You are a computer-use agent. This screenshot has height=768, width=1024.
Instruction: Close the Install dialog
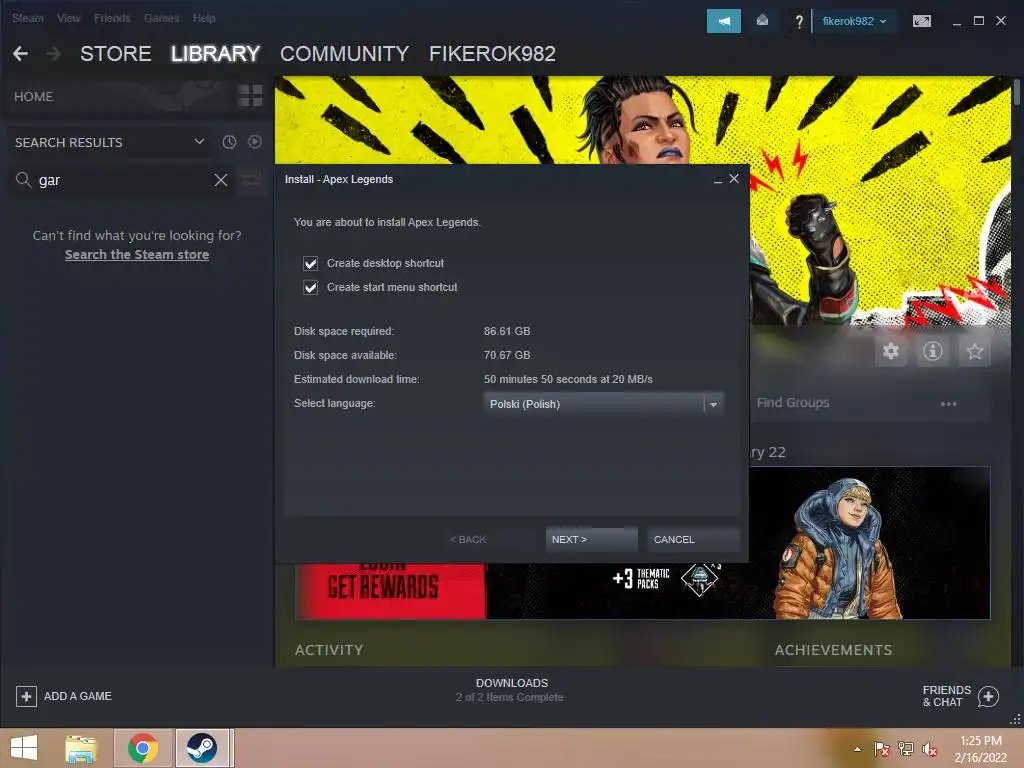coord(734,178)
